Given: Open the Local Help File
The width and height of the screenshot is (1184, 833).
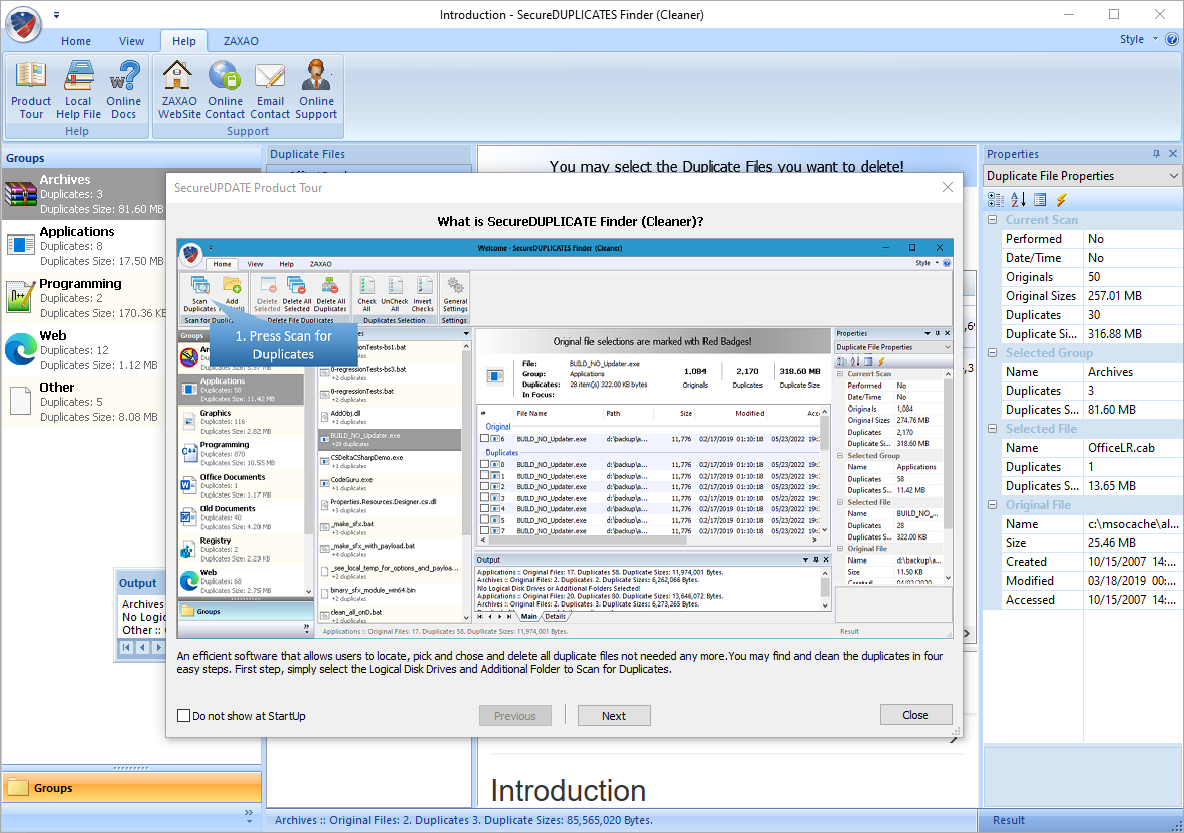Looking at the screenshot, I should [x=78, y=91].
